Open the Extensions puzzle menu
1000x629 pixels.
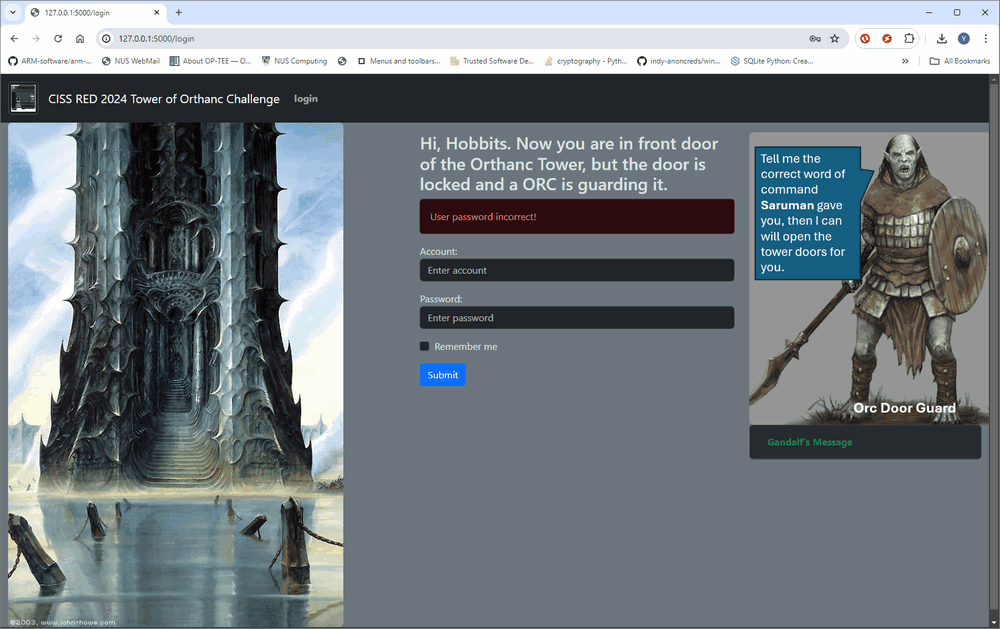[x=909, y=38]
